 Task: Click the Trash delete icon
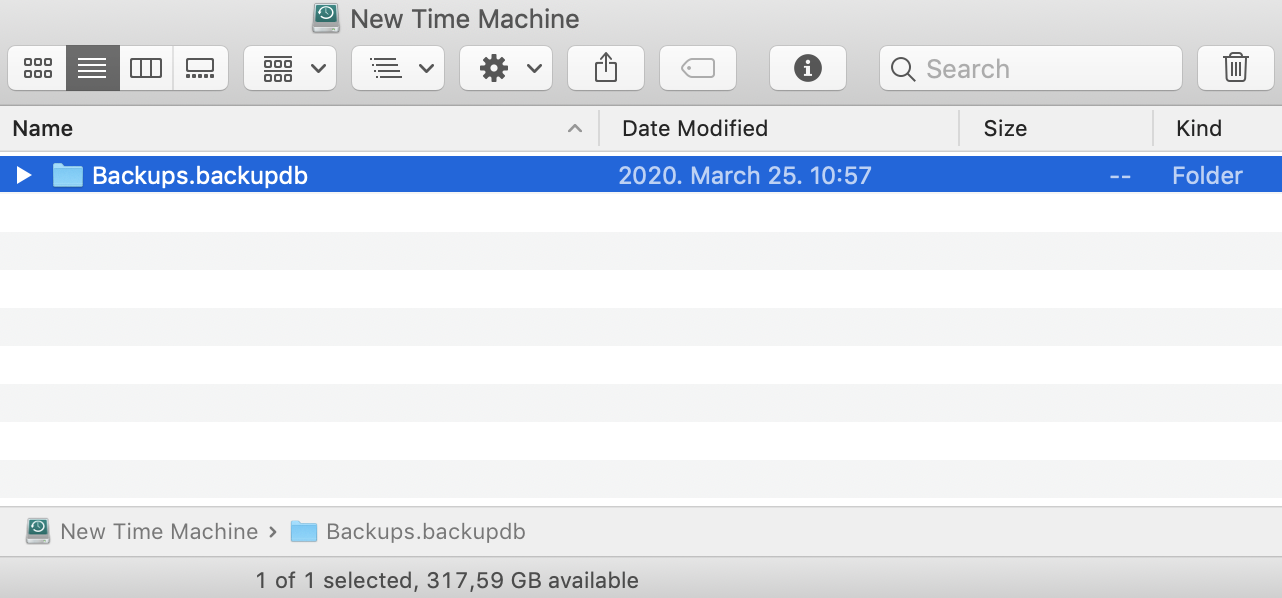click(1235, 69)
